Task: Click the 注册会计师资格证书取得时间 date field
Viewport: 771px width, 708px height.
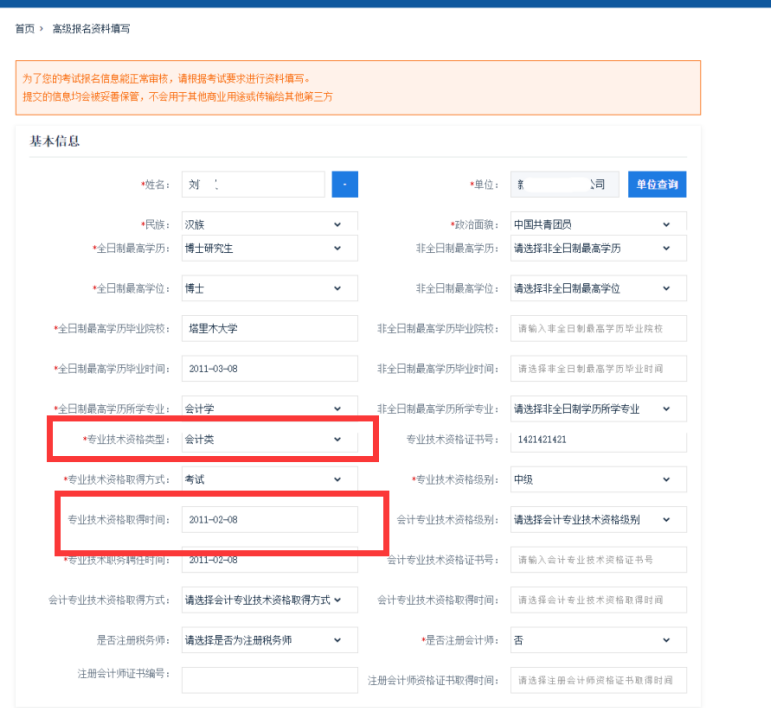Action: (598, 680)
